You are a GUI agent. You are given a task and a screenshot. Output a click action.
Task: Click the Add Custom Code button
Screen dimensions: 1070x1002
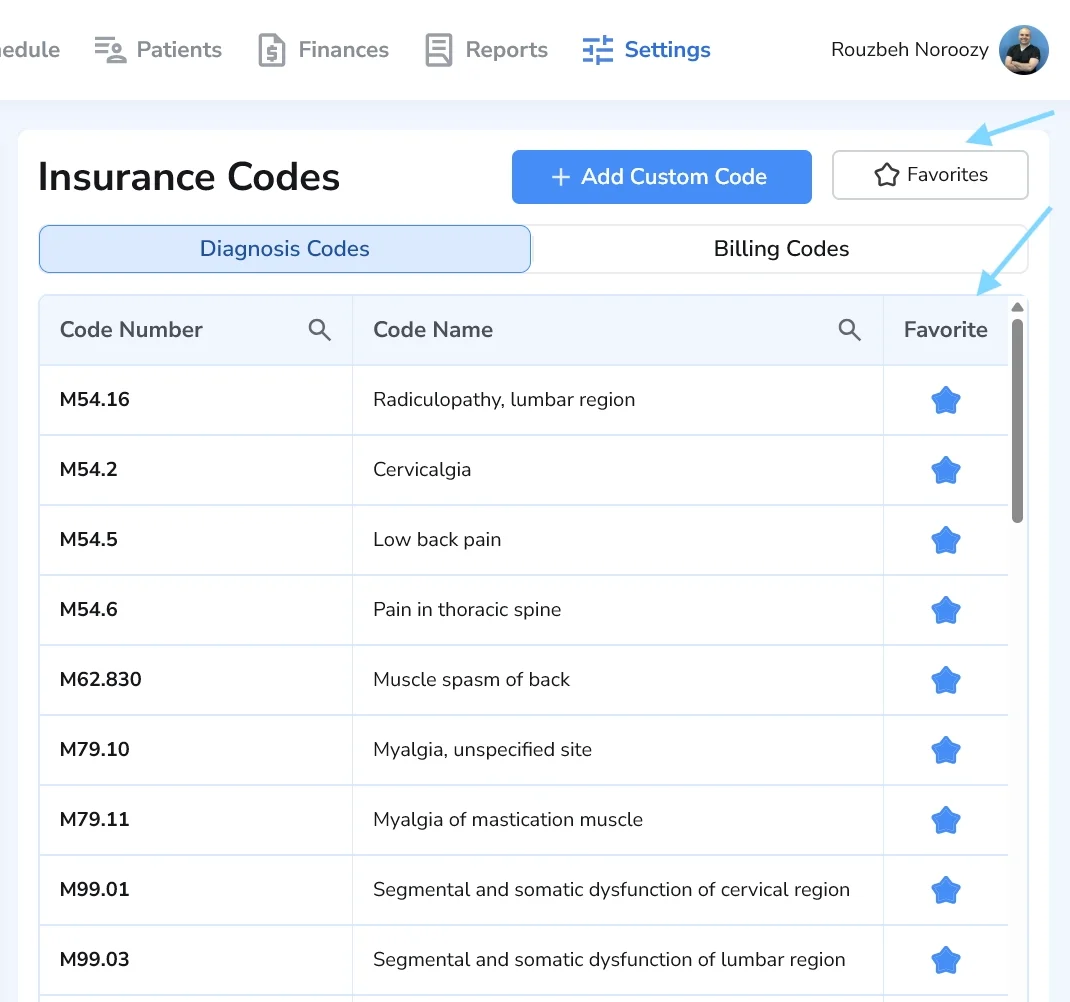point(661,176)
